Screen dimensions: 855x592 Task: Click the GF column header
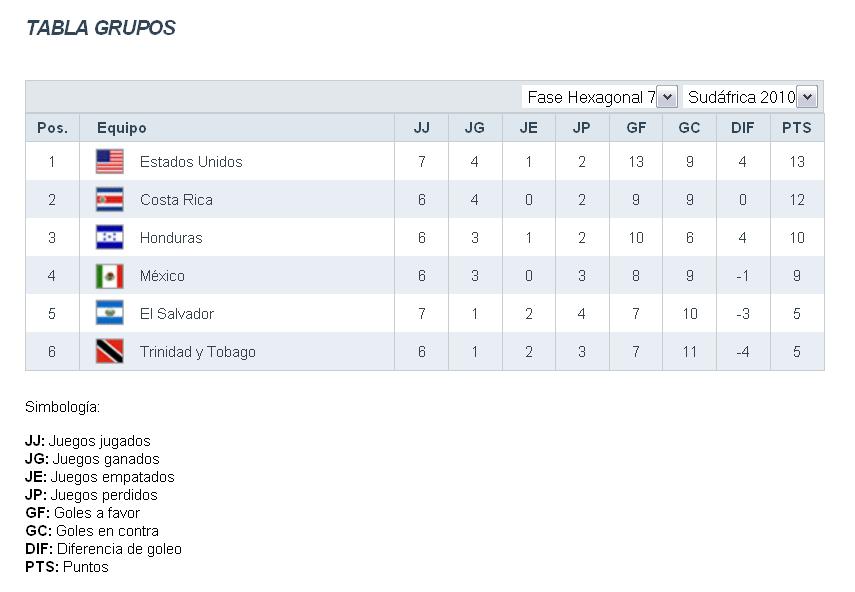[x=635, y=128]
